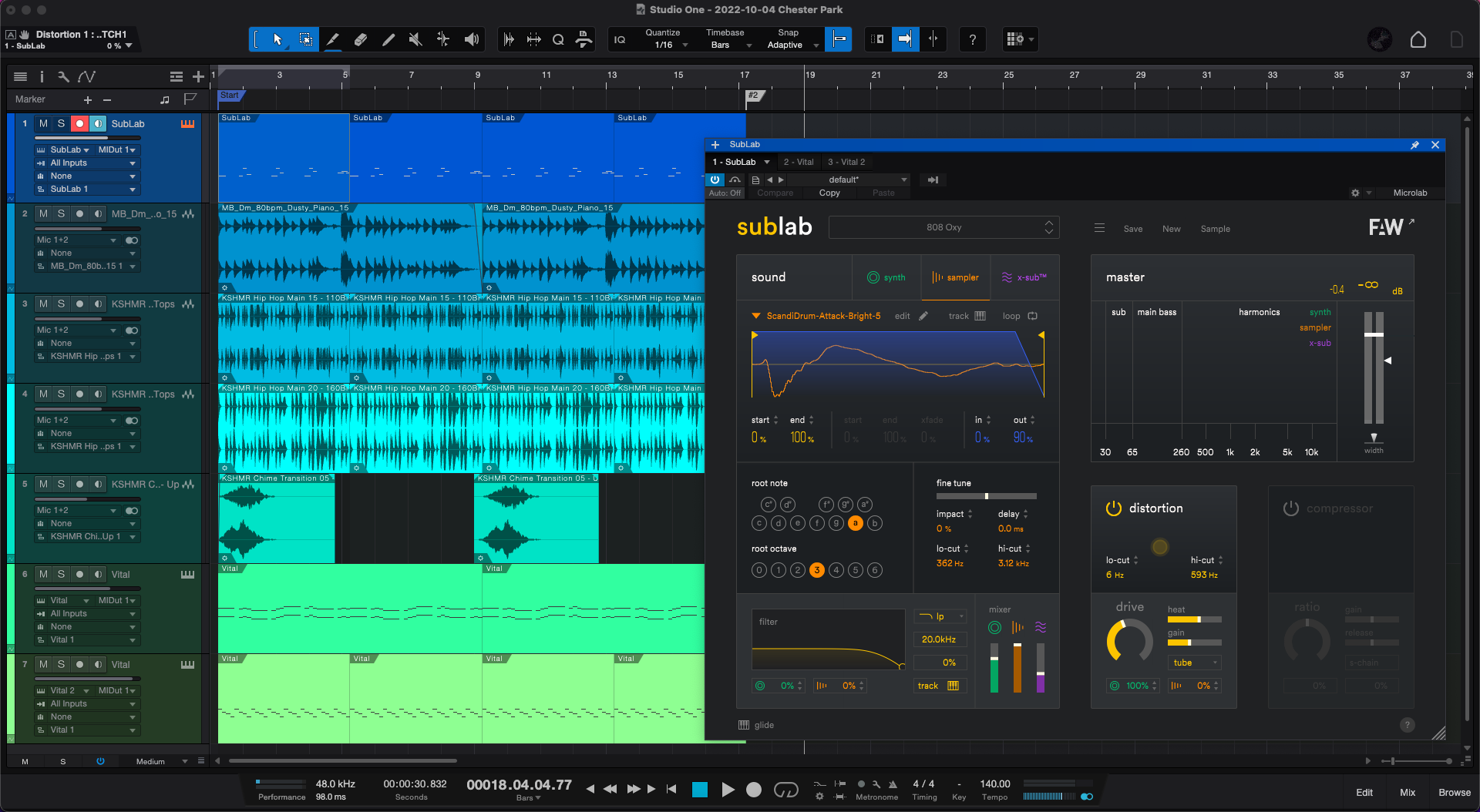The image size is (1480, 812).
Task: Click Sample in sublab header
Action: (1216, 229)
